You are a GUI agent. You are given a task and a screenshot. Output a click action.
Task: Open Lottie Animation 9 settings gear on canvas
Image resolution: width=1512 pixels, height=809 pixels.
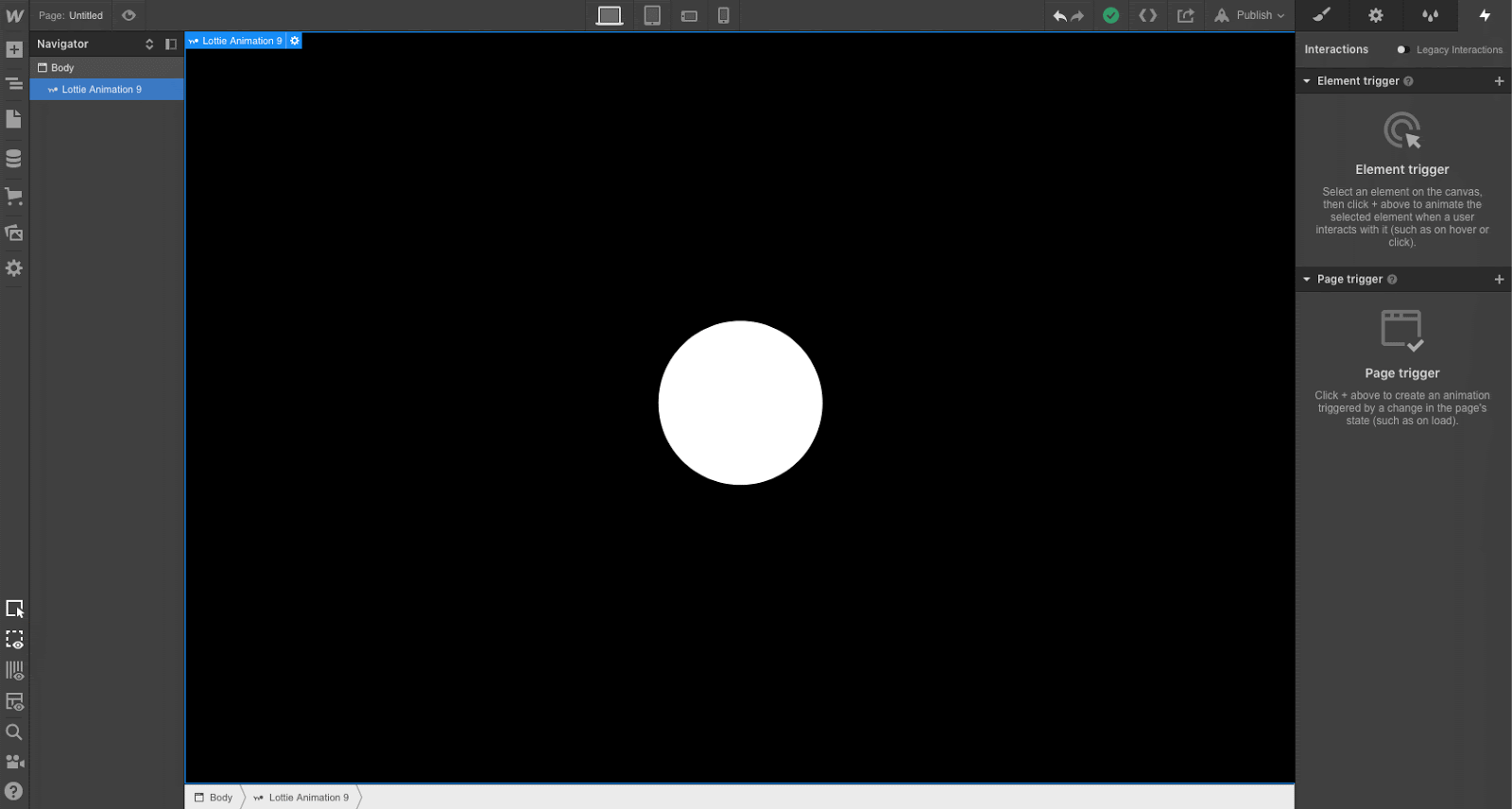[x=295, y=41]
